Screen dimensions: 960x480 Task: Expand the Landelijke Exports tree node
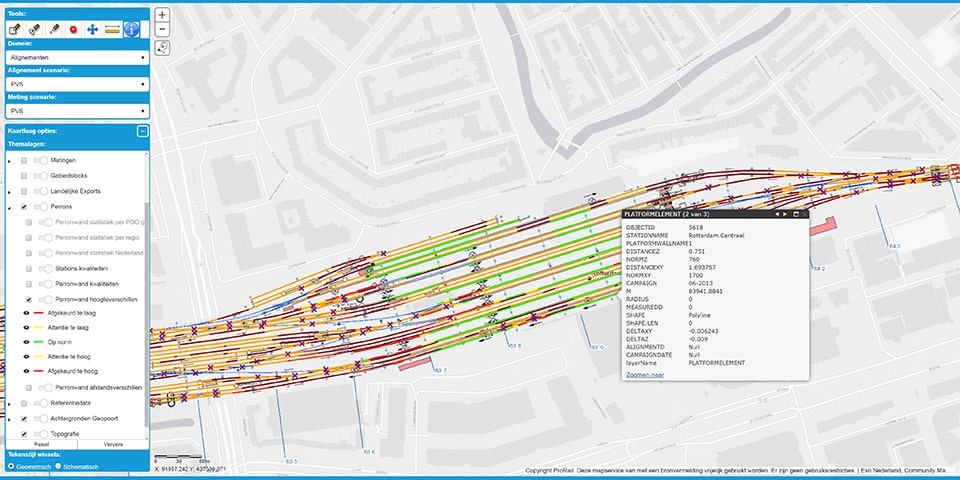(9, 192)
